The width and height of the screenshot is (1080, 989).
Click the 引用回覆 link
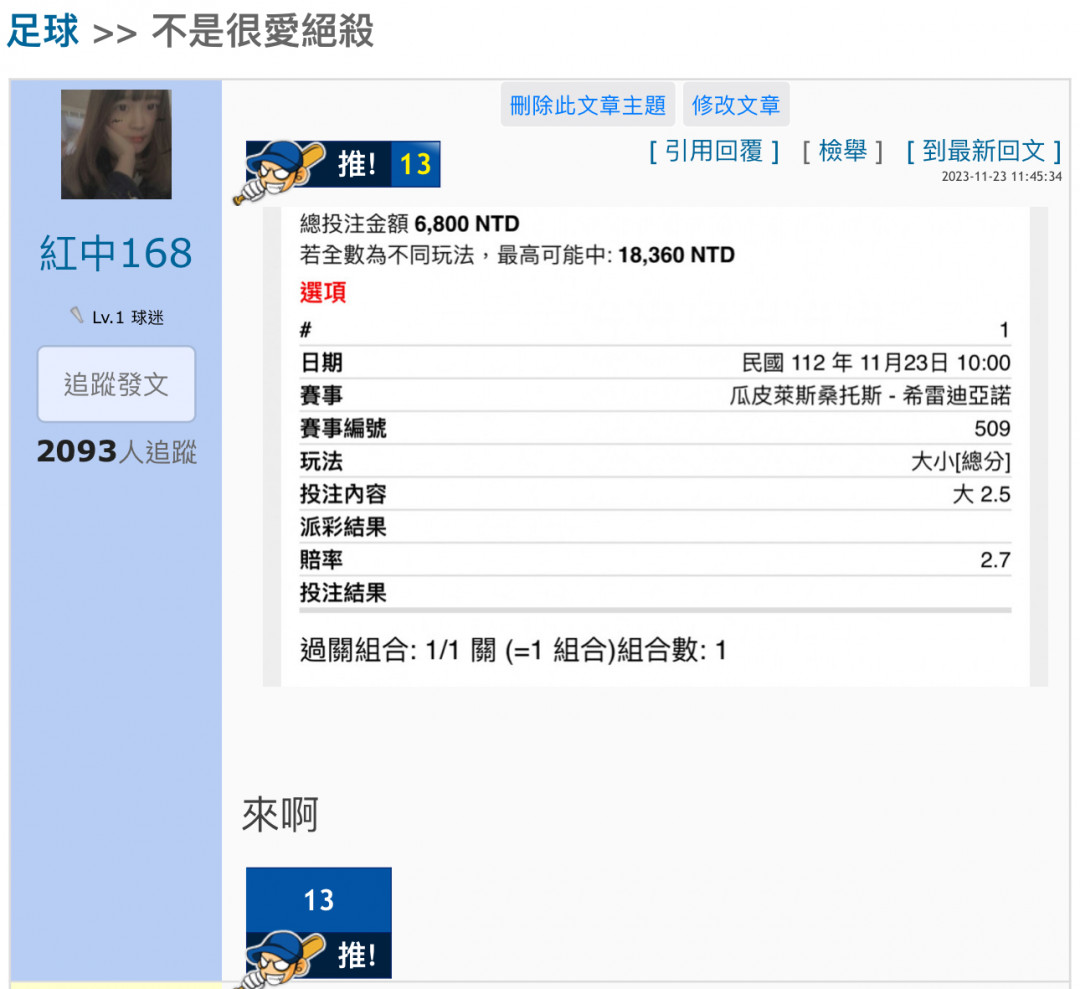click(x=714, y=151)
